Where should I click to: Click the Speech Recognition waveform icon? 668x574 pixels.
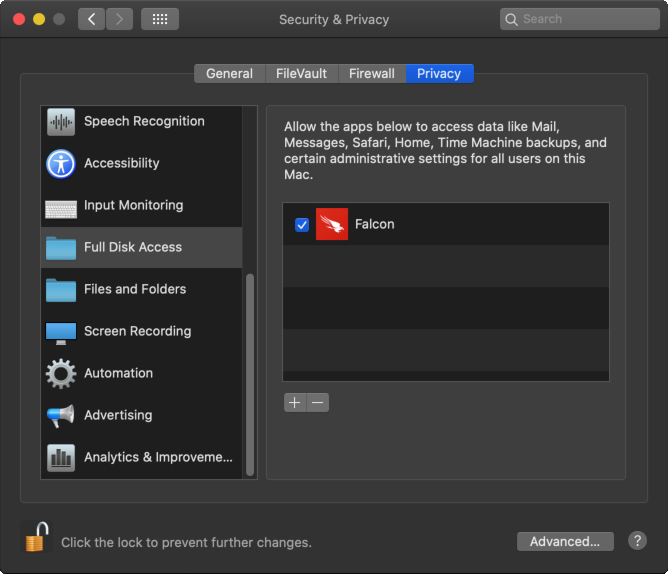tap(61, 122)
